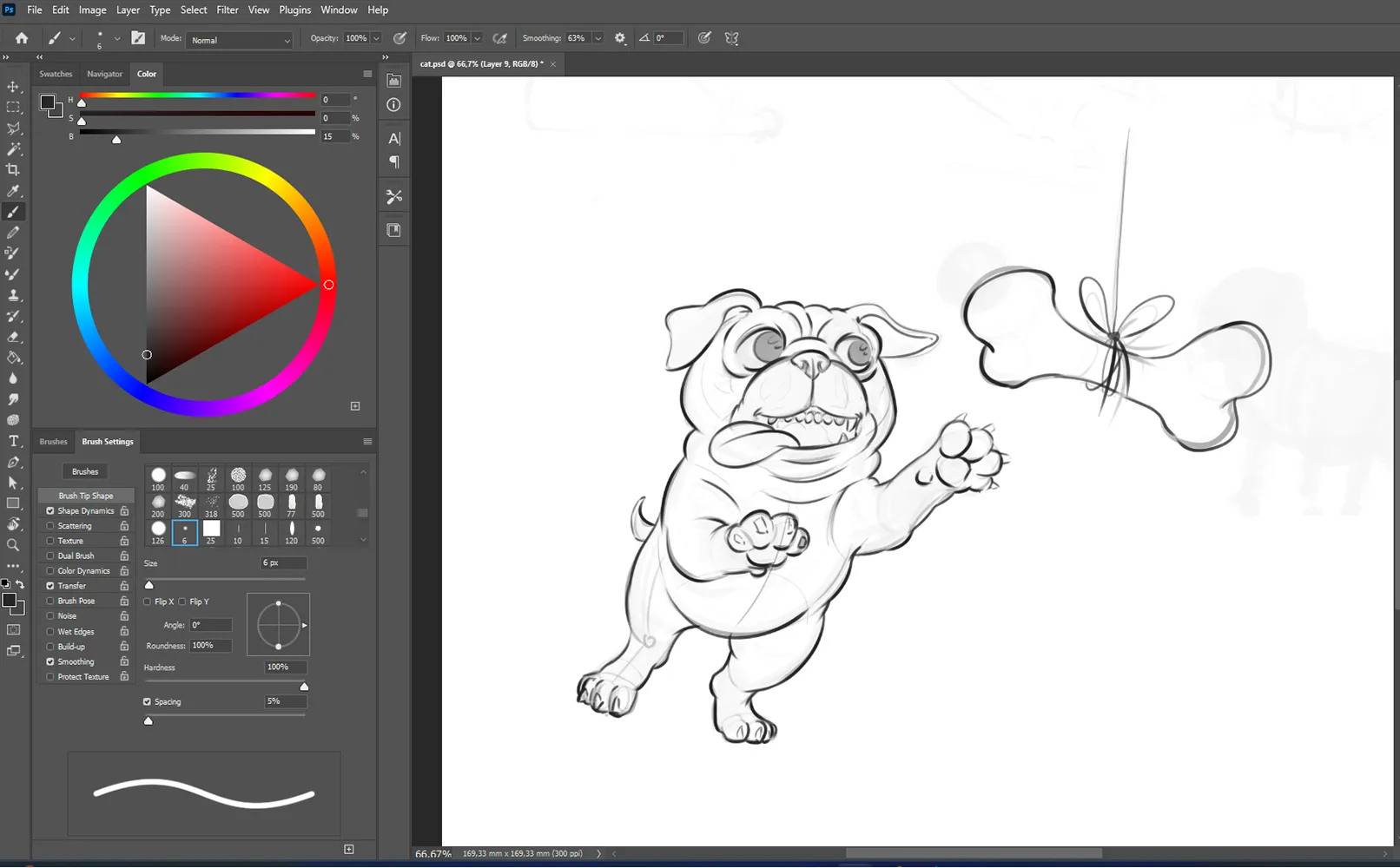Screen dimensions: 1400x868
Task: Enable the Wet Edges checkbox
Action: pyautogui.click(x=50, y=632)
